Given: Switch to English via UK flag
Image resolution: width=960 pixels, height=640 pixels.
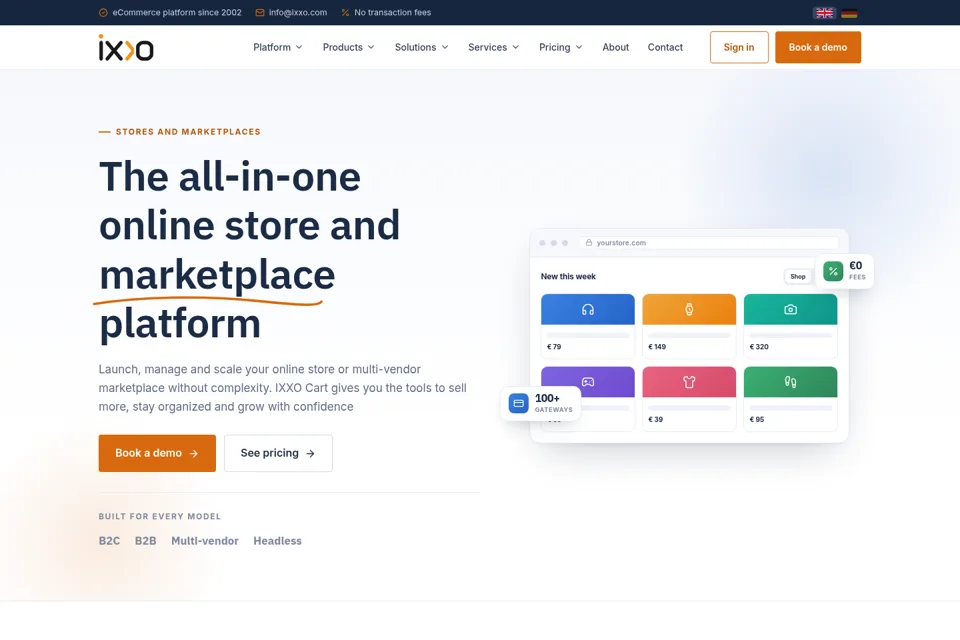Looking at the screenshot, I should click(824, 13).
